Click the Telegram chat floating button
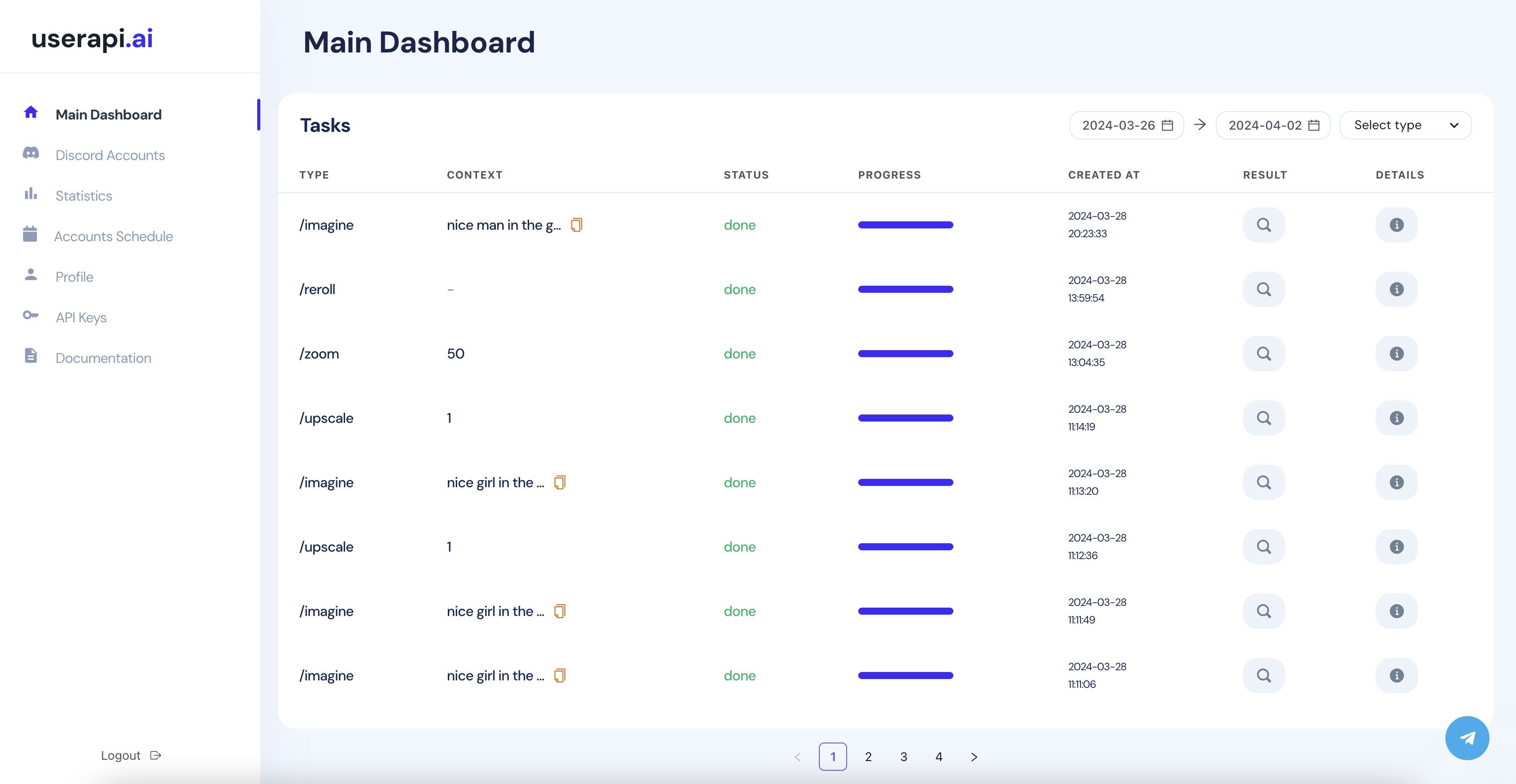The image size is (1516, 784). 1466,738
